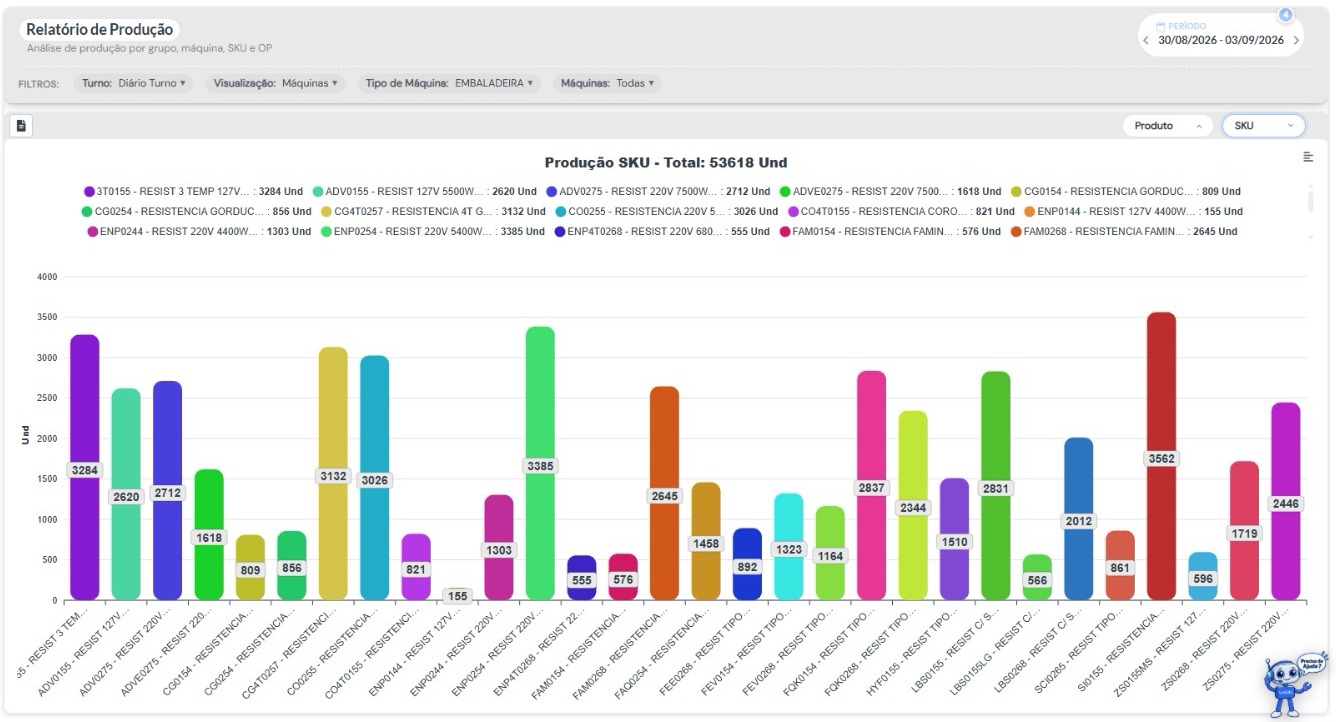Click the value label 1303
The width and height of the screenshot is (1336, 722).
click(x=499, y=550)
